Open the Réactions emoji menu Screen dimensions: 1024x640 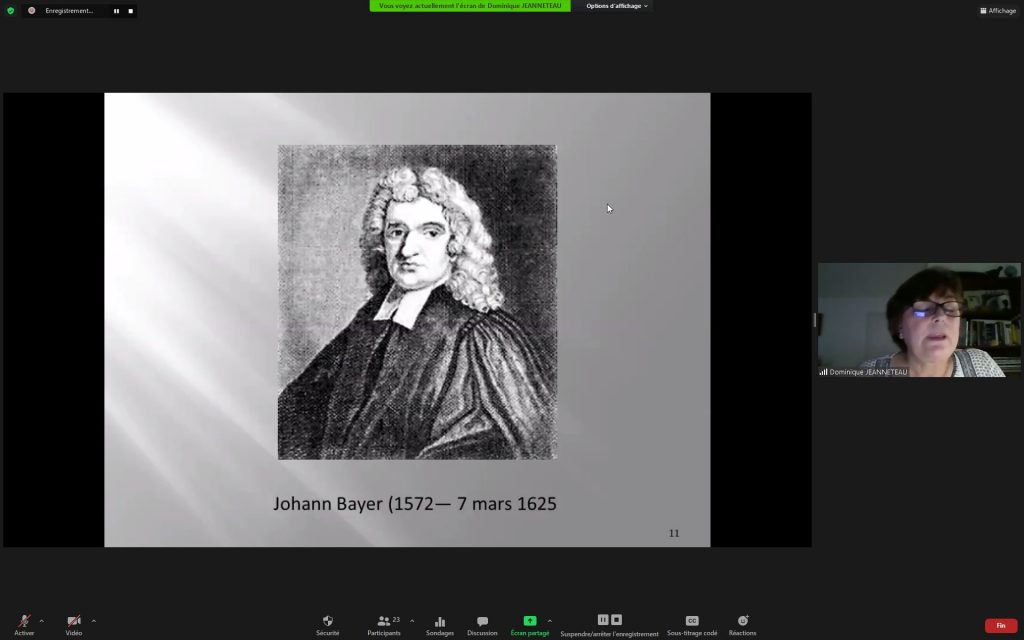[743, 625]
